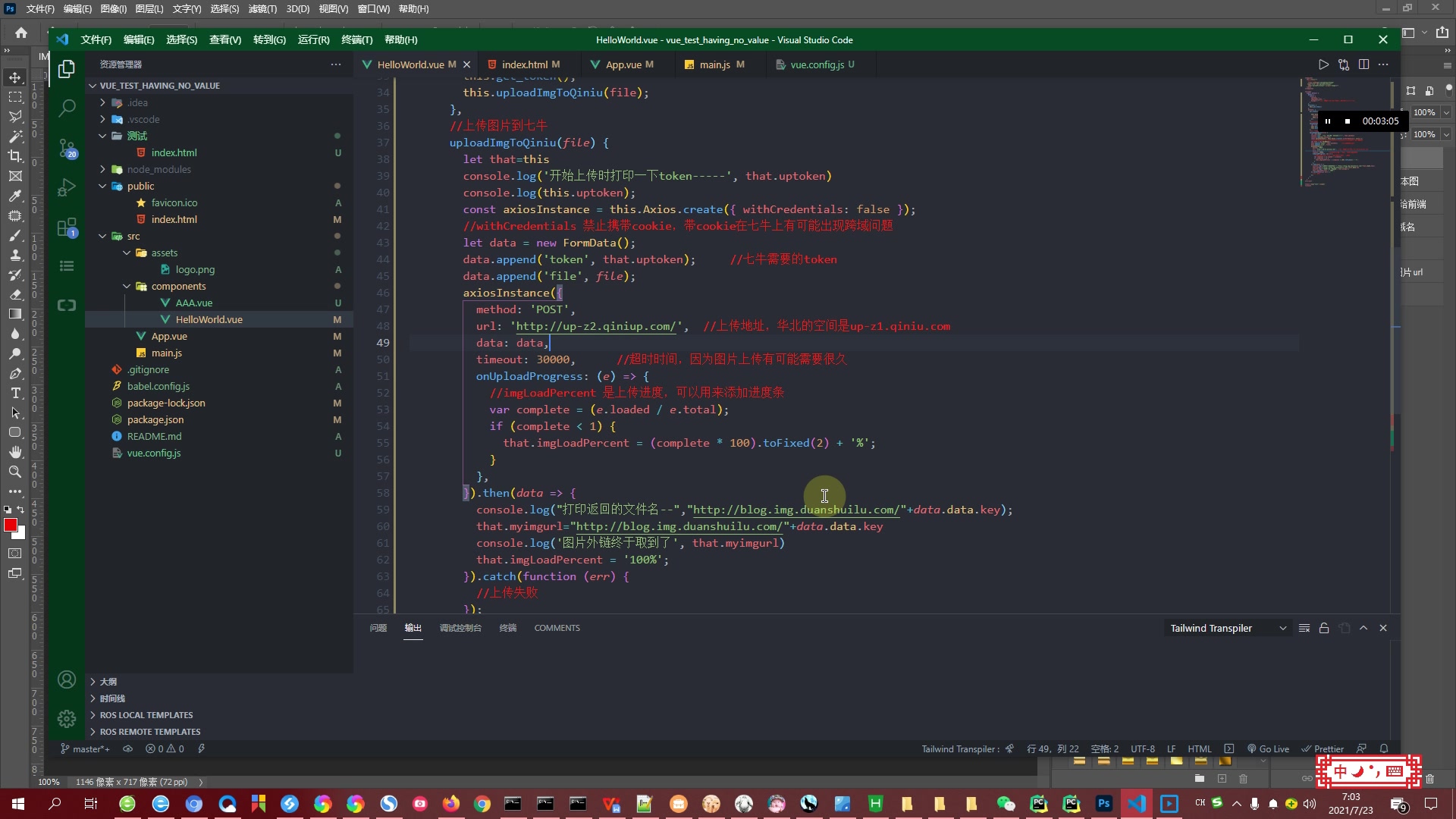This screenshot has width=1456, height=819.
Task: Maximize the bottom panel with caret
Action: coord(1363,628)
